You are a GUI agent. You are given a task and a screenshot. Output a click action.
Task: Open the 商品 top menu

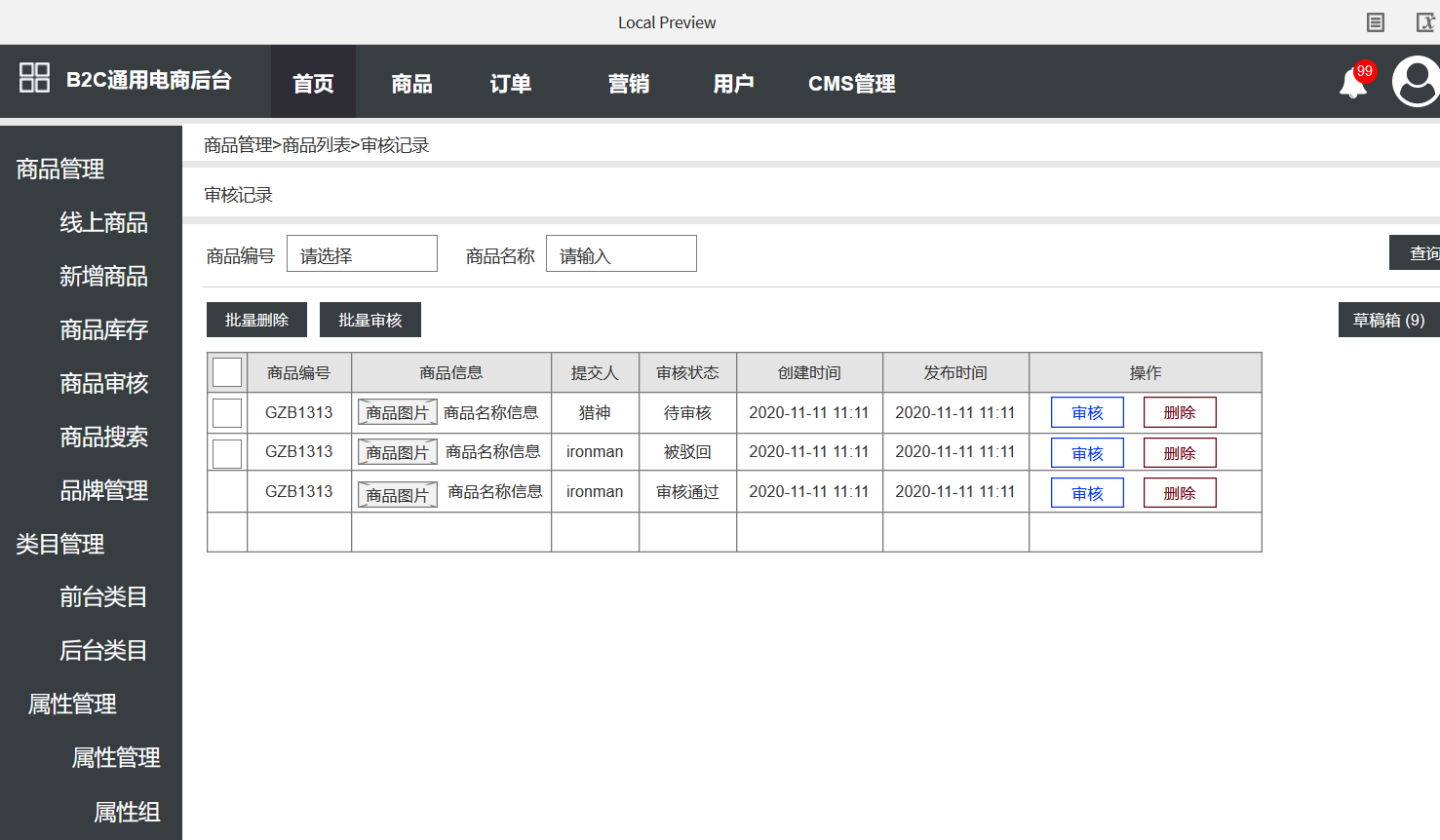pos(411,84)
